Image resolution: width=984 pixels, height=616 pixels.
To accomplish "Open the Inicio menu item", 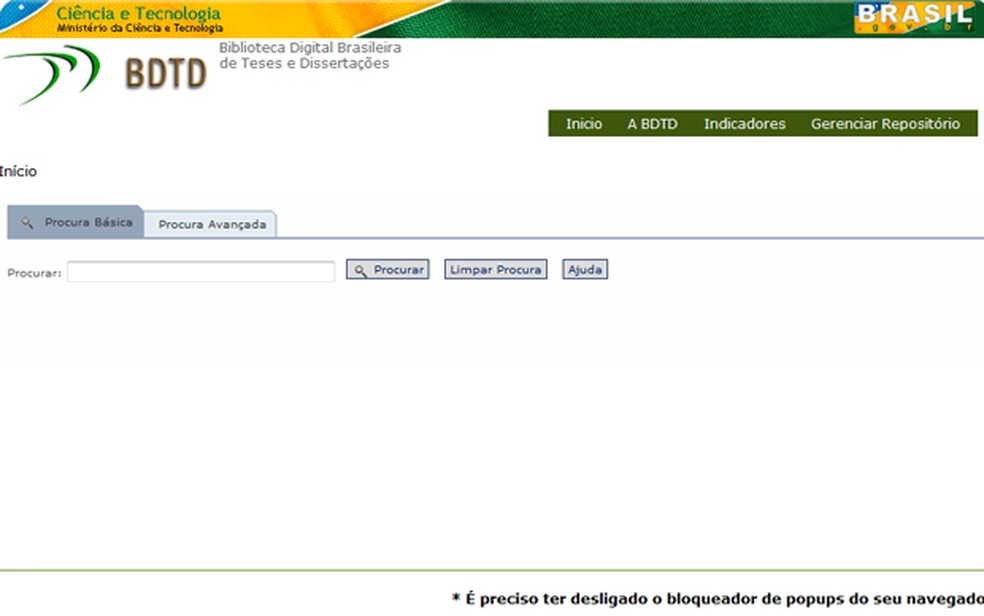I will point(583,123).
